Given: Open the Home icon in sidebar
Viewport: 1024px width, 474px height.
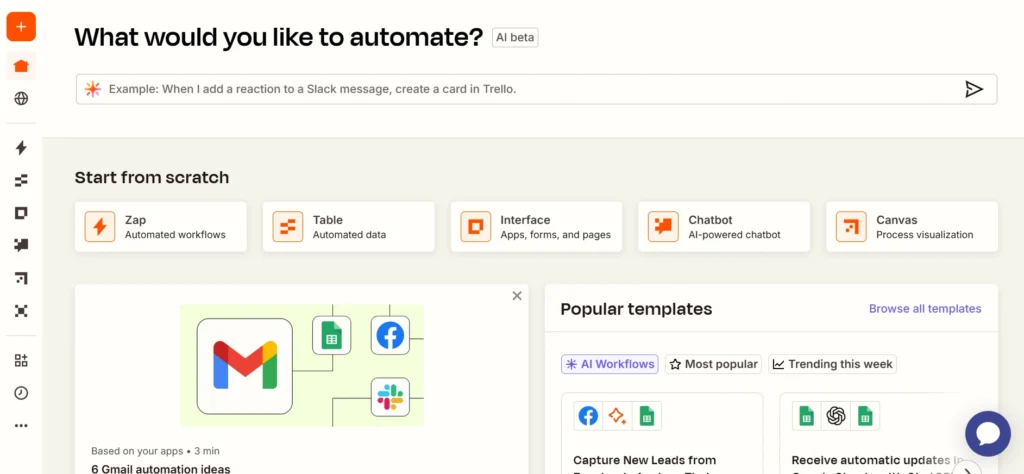Looking at the screenshot, I should [x=21, y=66].
